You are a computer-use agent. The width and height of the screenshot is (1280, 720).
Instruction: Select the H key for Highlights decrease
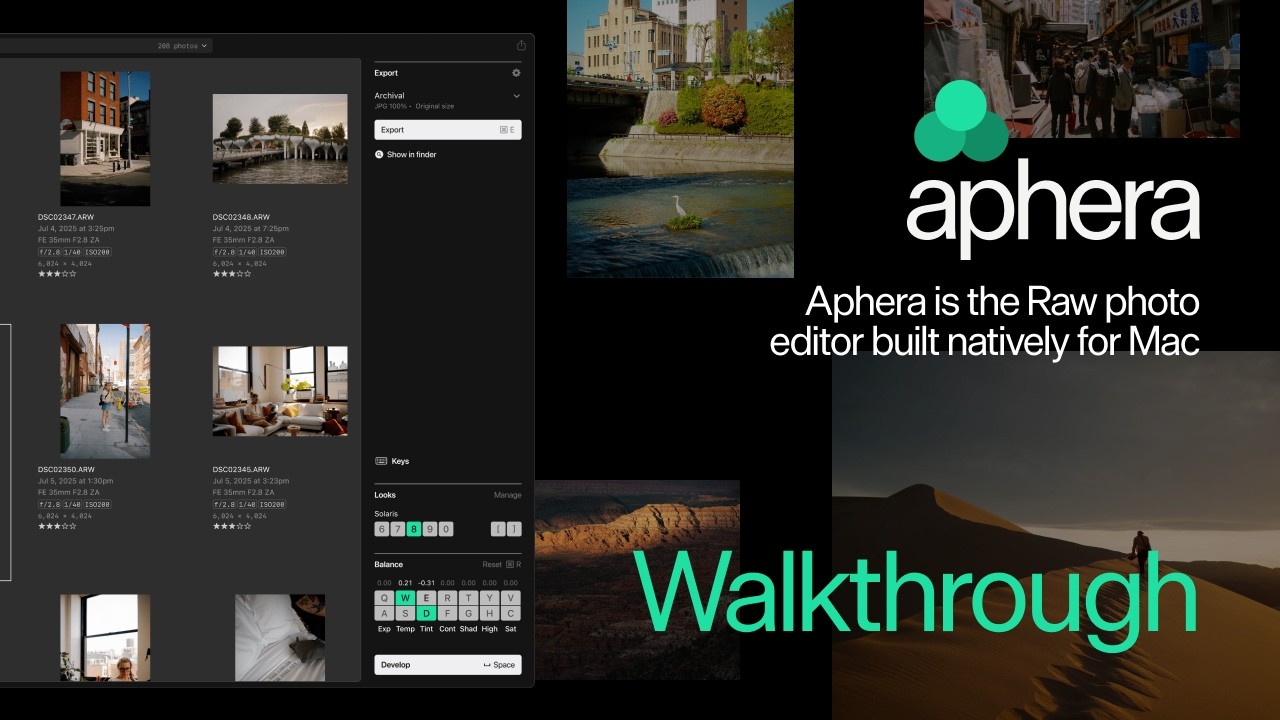pos(489,613)
